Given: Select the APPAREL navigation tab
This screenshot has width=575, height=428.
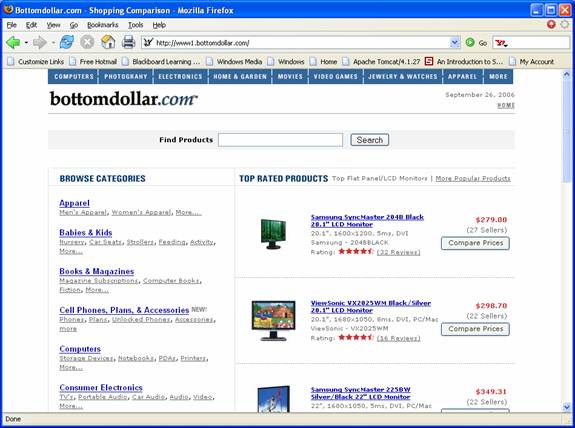Looking at the screenshot, I should (x=462, y=77).
